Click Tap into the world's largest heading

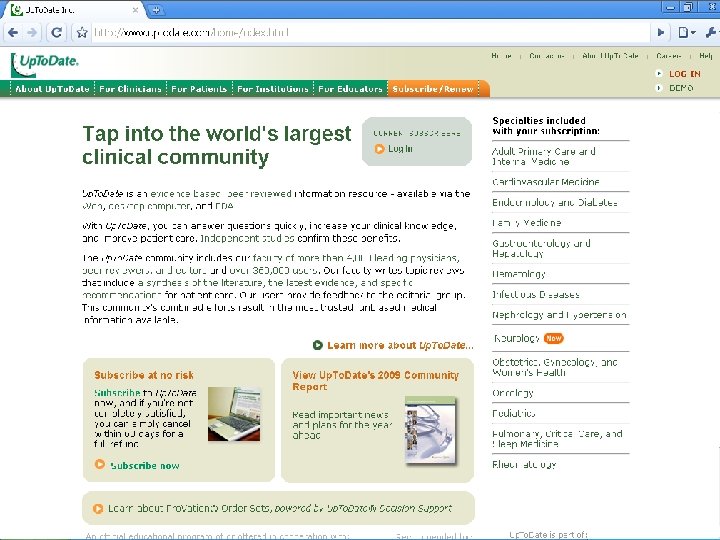[217, 145]
